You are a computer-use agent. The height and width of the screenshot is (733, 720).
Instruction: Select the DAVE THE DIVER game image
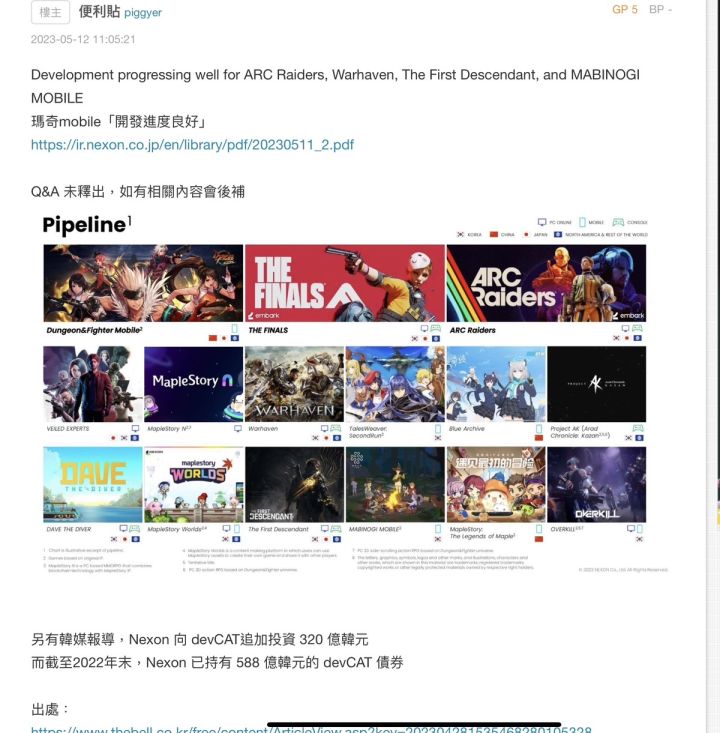coord(93,484)
